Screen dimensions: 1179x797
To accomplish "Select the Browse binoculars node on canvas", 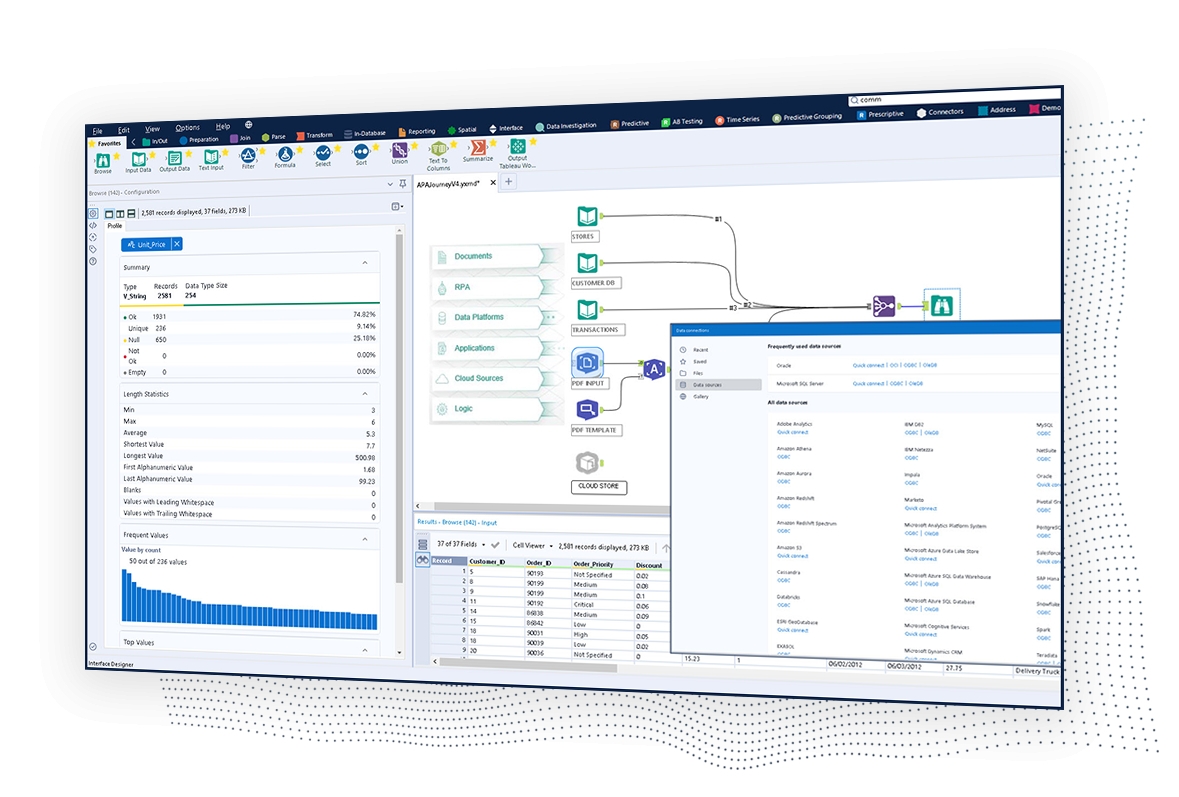I will click(x=941, y=305).
